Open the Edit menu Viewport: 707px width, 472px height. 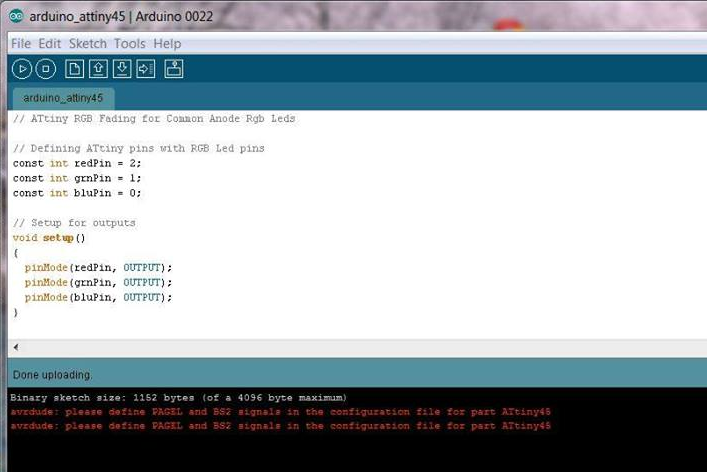[x=50, y=44]
